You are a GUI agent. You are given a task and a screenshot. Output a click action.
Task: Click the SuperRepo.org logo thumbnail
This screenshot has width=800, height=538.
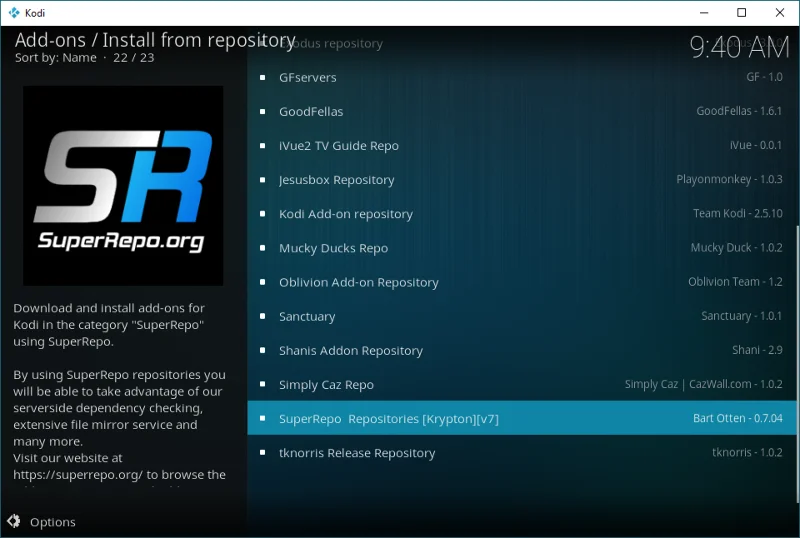[x=123, y=186]
